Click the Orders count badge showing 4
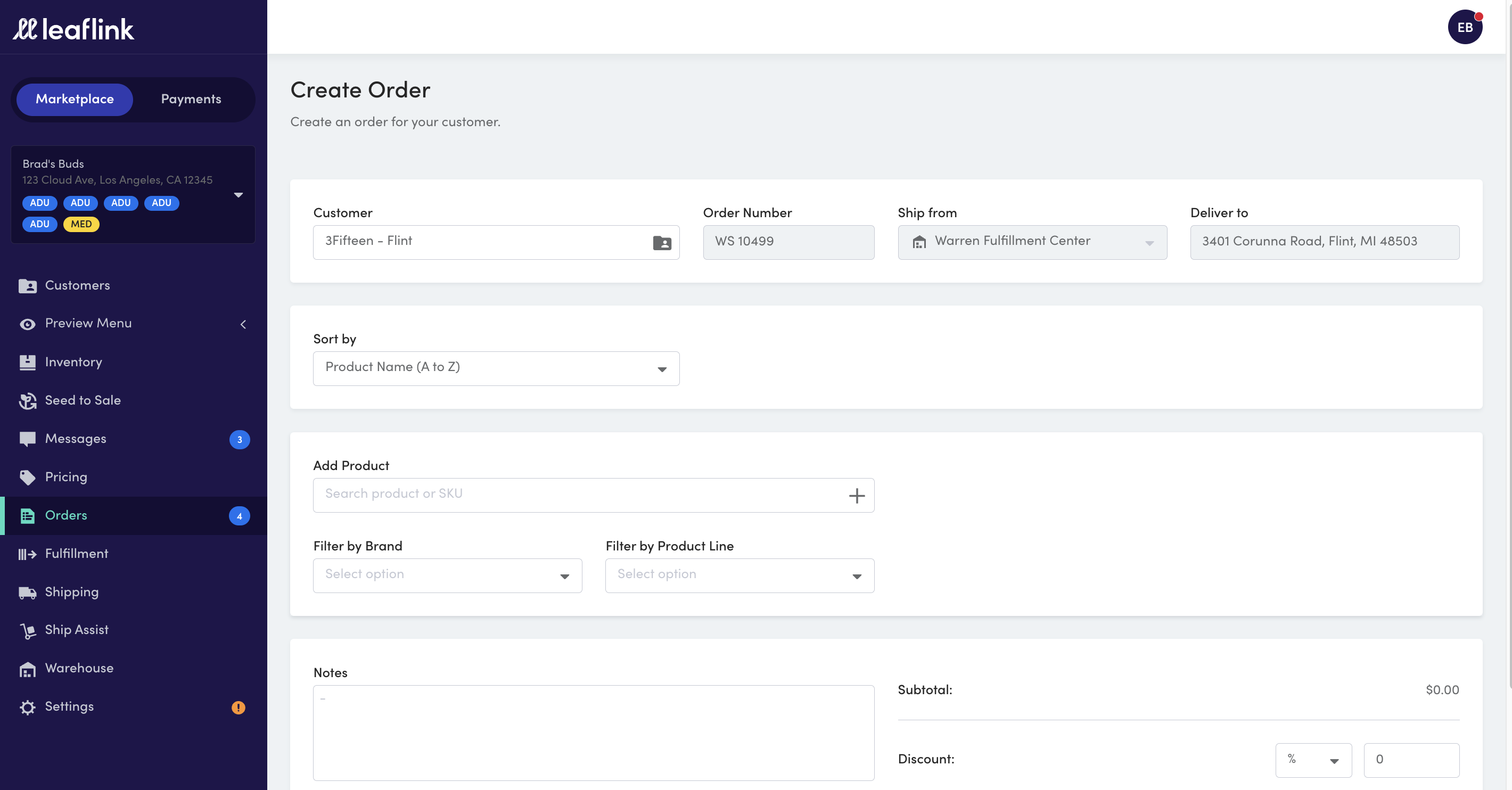Image resolution: width=1512 pixels, height=790 pixels. [x=240, y=516]
